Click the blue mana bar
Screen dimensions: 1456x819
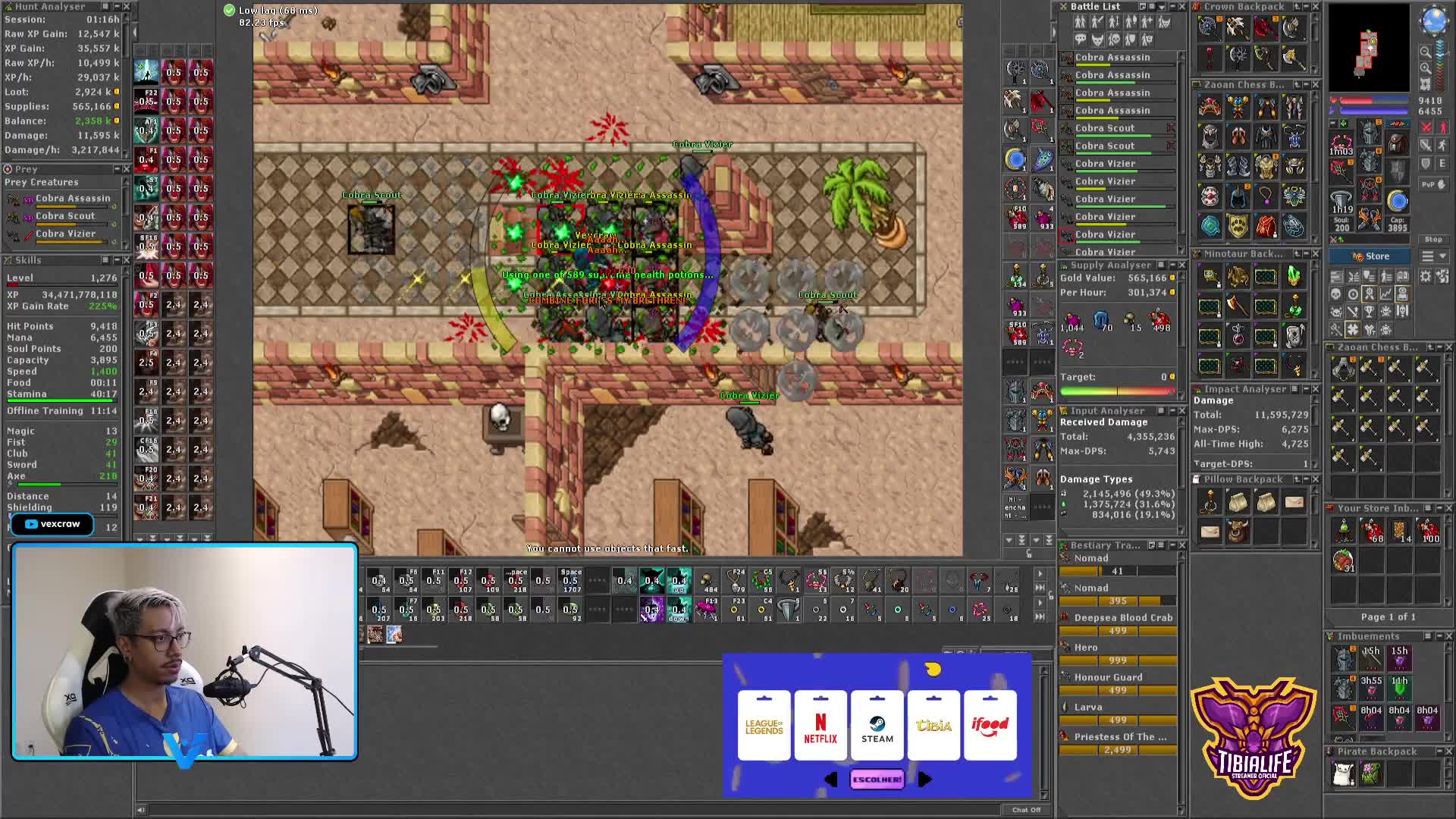tap(1373, 111)
